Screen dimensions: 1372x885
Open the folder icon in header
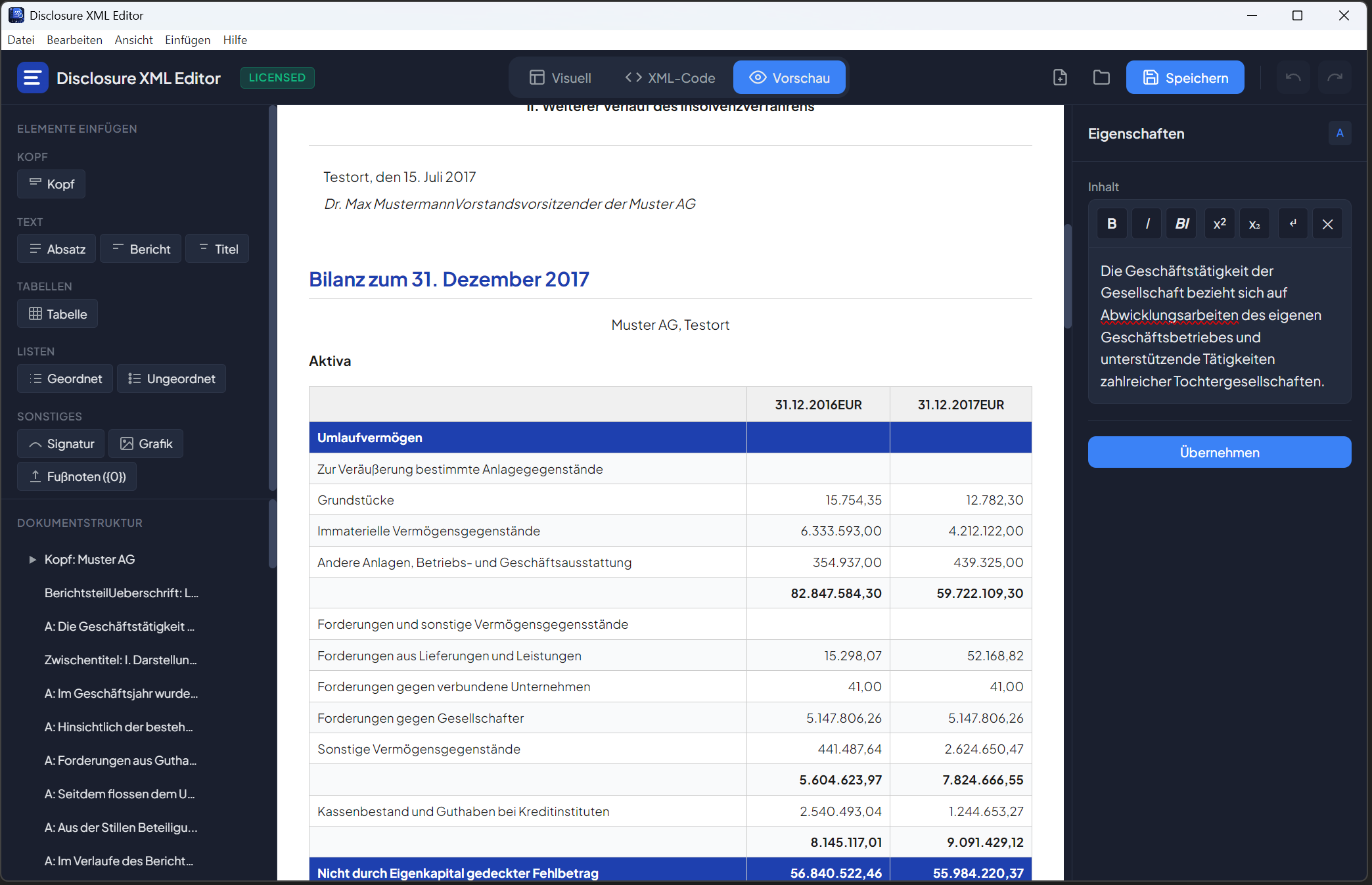point(1101,78)
